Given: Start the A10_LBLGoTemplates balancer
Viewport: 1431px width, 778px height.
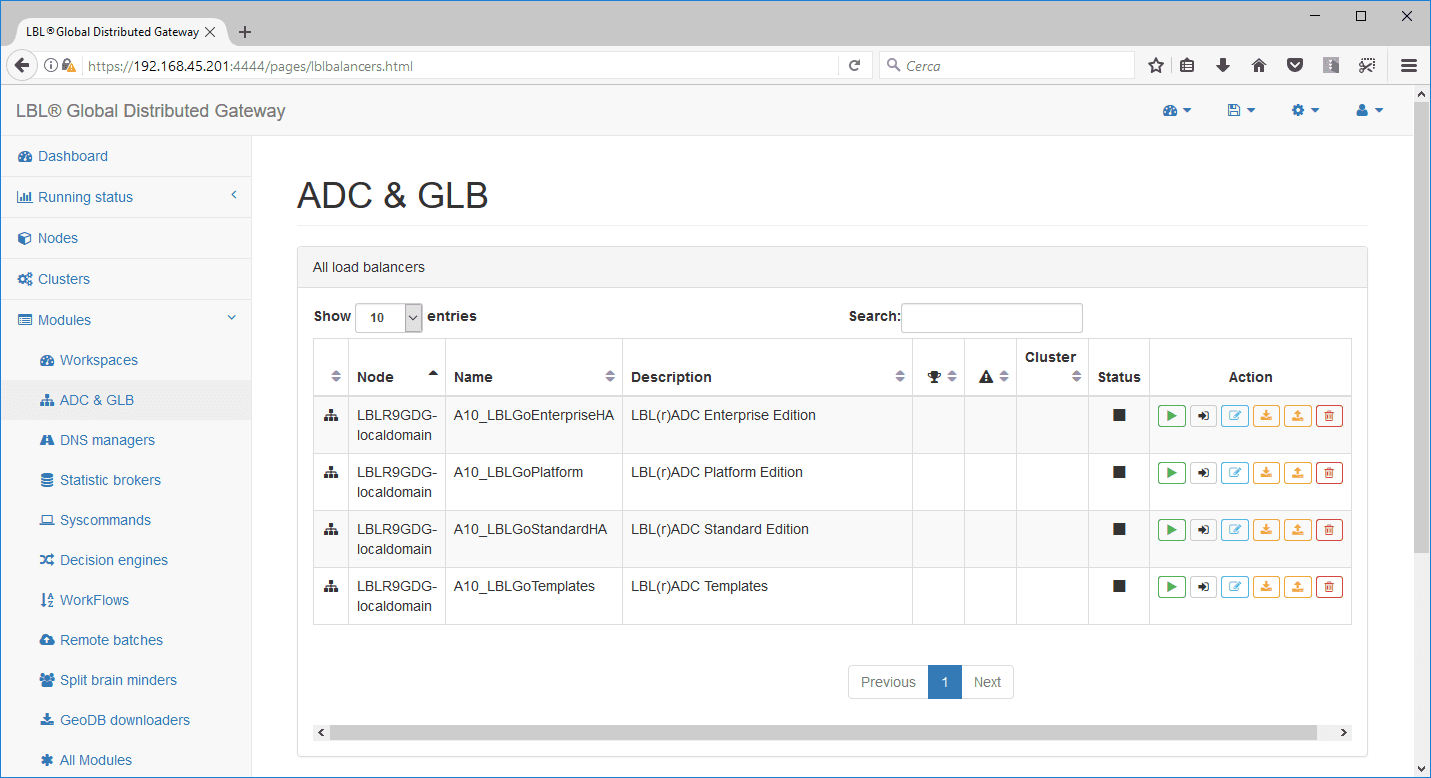Looking at the screenshot, I should 1172,587.
